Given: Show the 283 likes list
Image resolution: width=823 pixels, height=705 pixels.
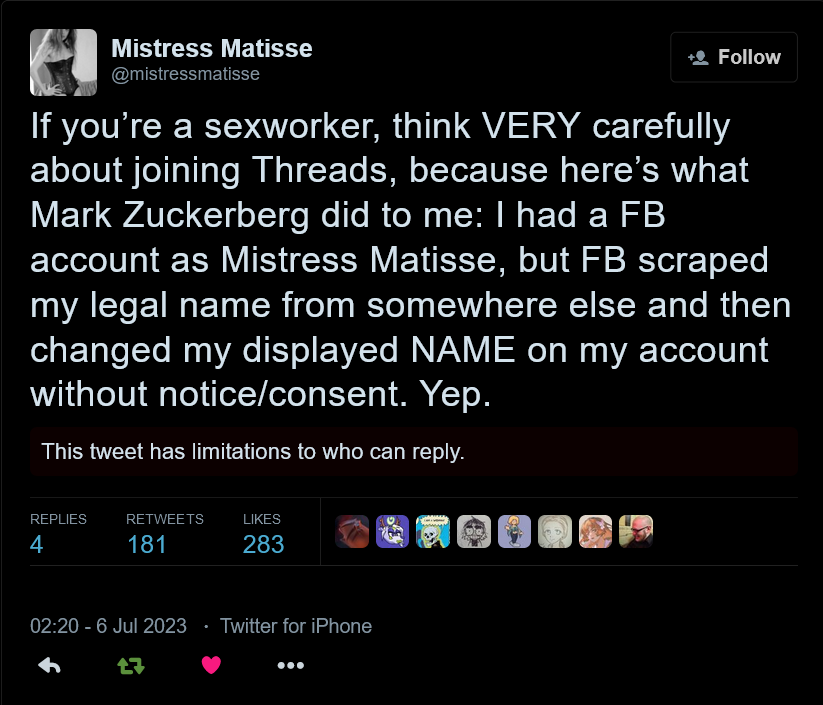Looking at the screenshot, I should click(x=263, y=544).
